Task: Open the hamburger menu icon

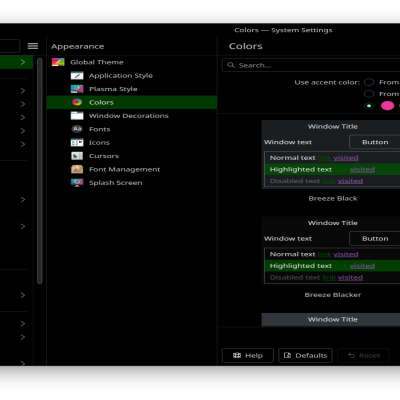Action: (x=33, y=46)
